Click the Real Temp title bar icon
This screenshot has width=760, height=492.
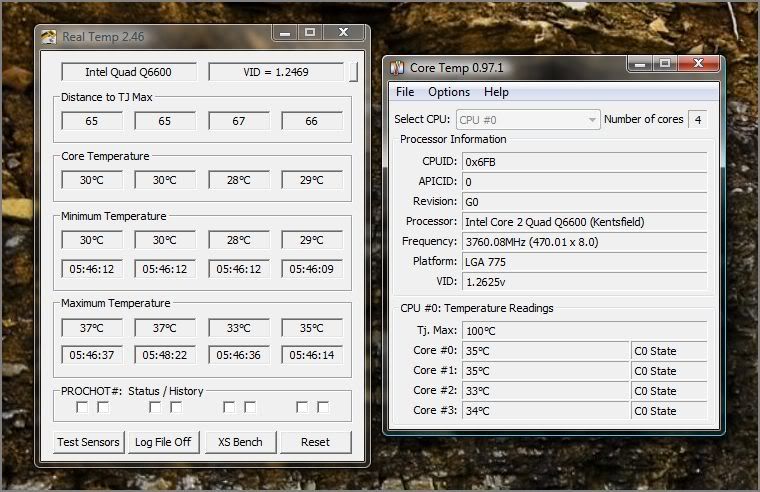pyautogui.click(x=48, y=37)
